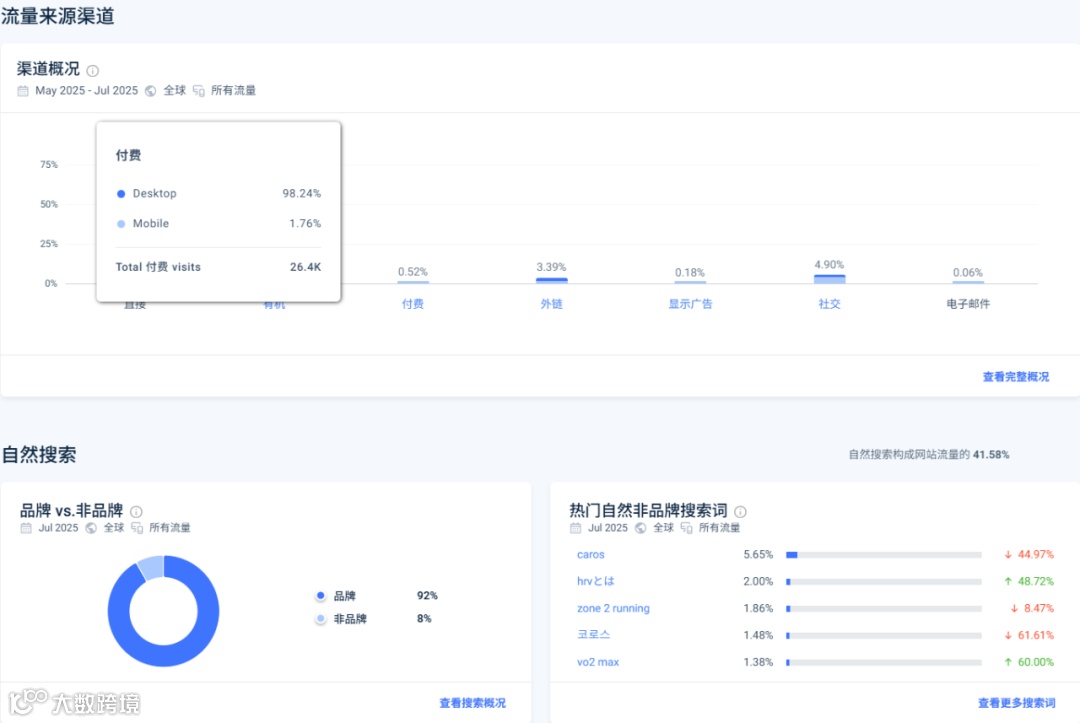Click 41.58% organic search share text

pos(991,454)
